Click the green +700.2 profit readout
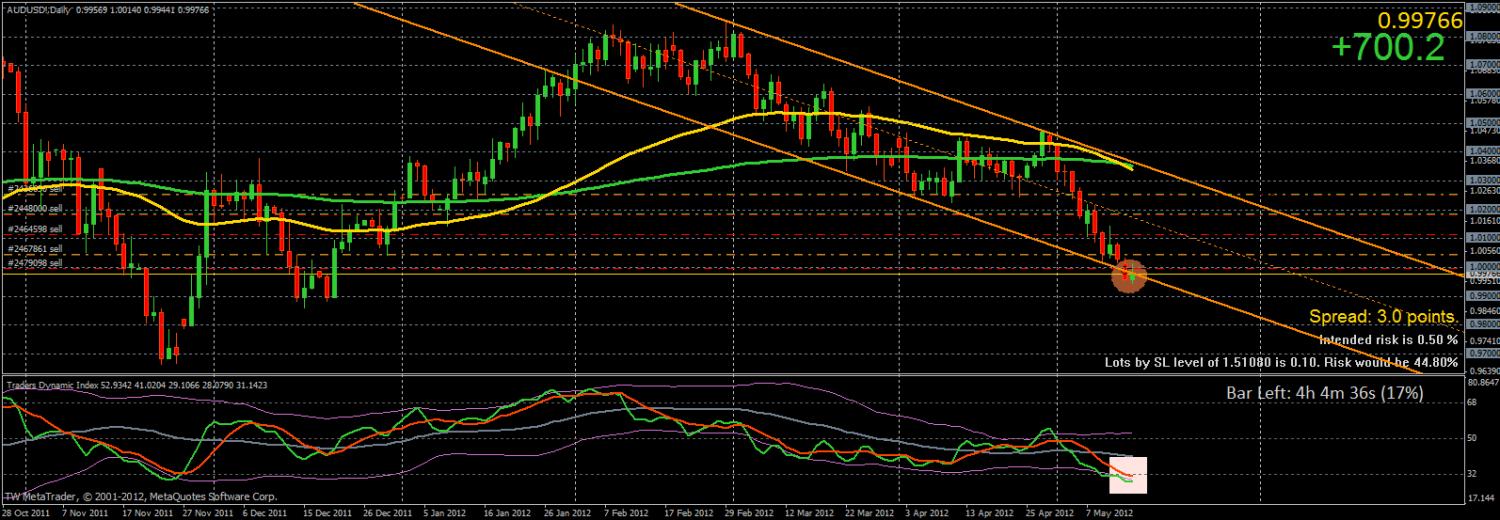1500x520 pixels. [x=1389, y=47]
